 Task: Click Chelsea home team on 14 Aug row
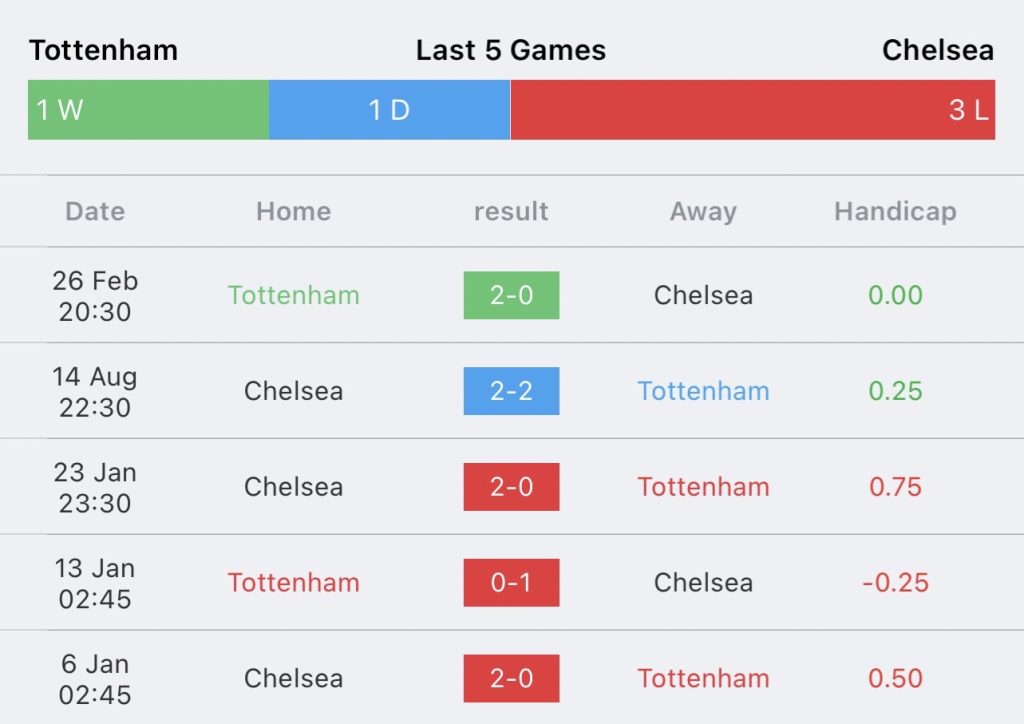coord(293,391)
